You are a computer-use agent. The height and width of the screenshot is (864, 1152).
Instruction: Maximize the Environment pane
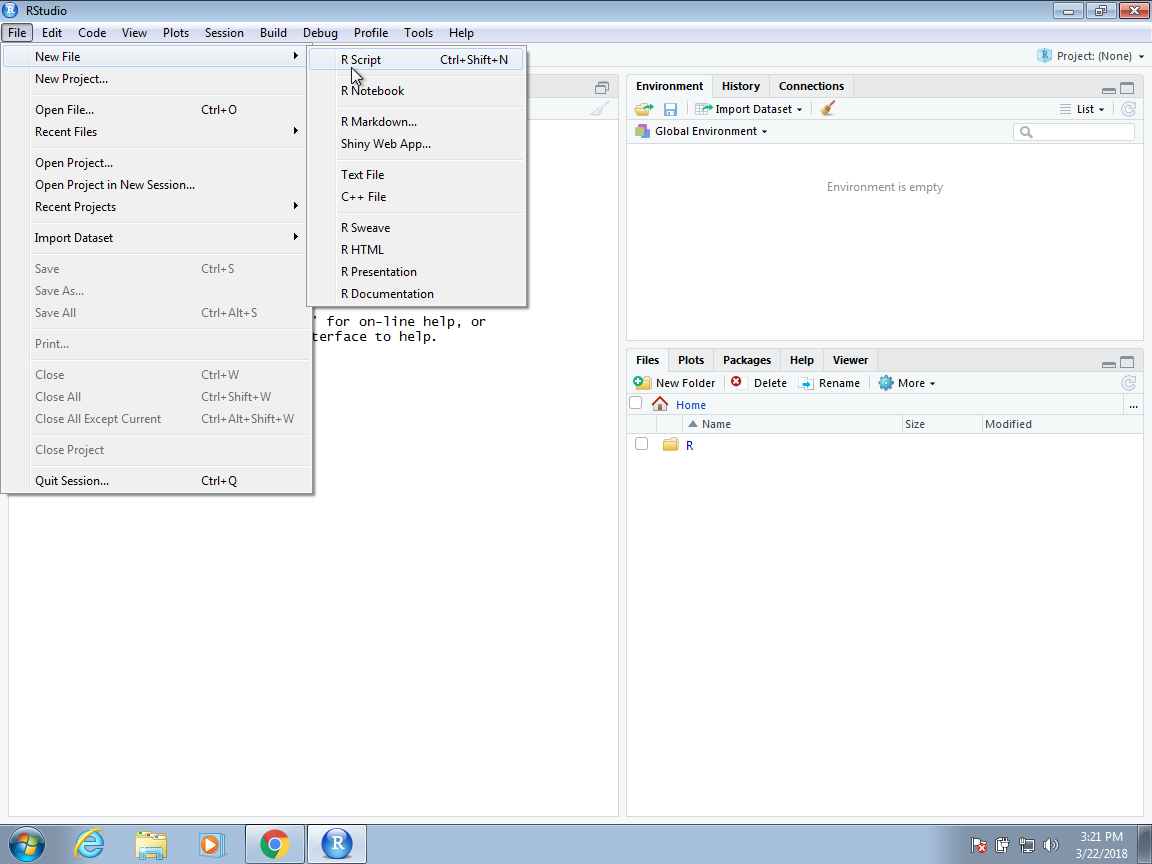coord(1127,88)
